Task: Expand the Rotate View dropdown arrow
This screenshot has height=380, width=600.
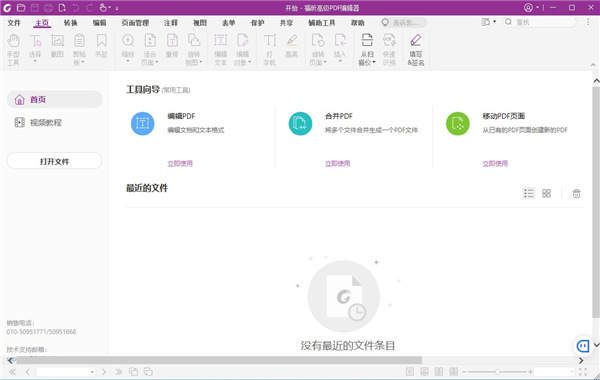Action: click(201, 62)
